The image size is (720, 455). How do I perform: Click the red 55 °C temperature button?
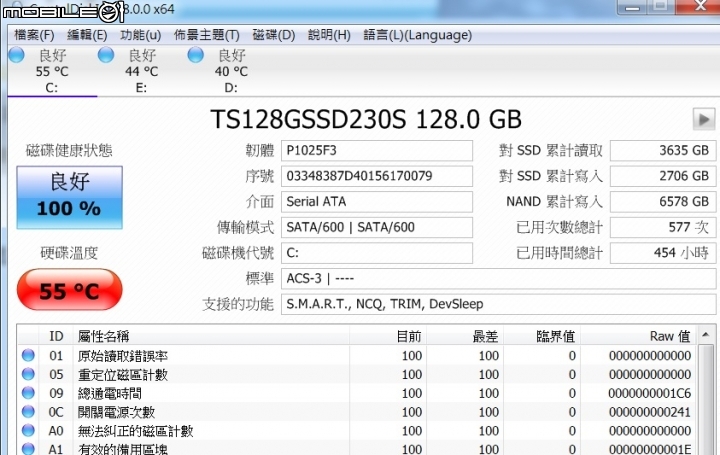click(69, 290)
